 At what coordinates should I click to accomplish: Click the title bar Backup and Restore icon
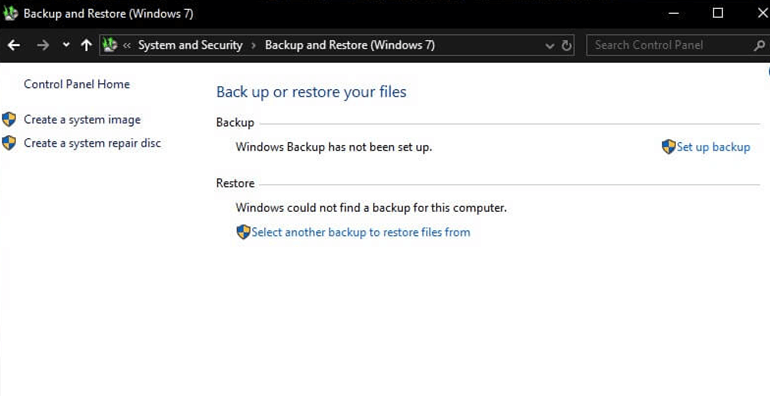point(10,13)
